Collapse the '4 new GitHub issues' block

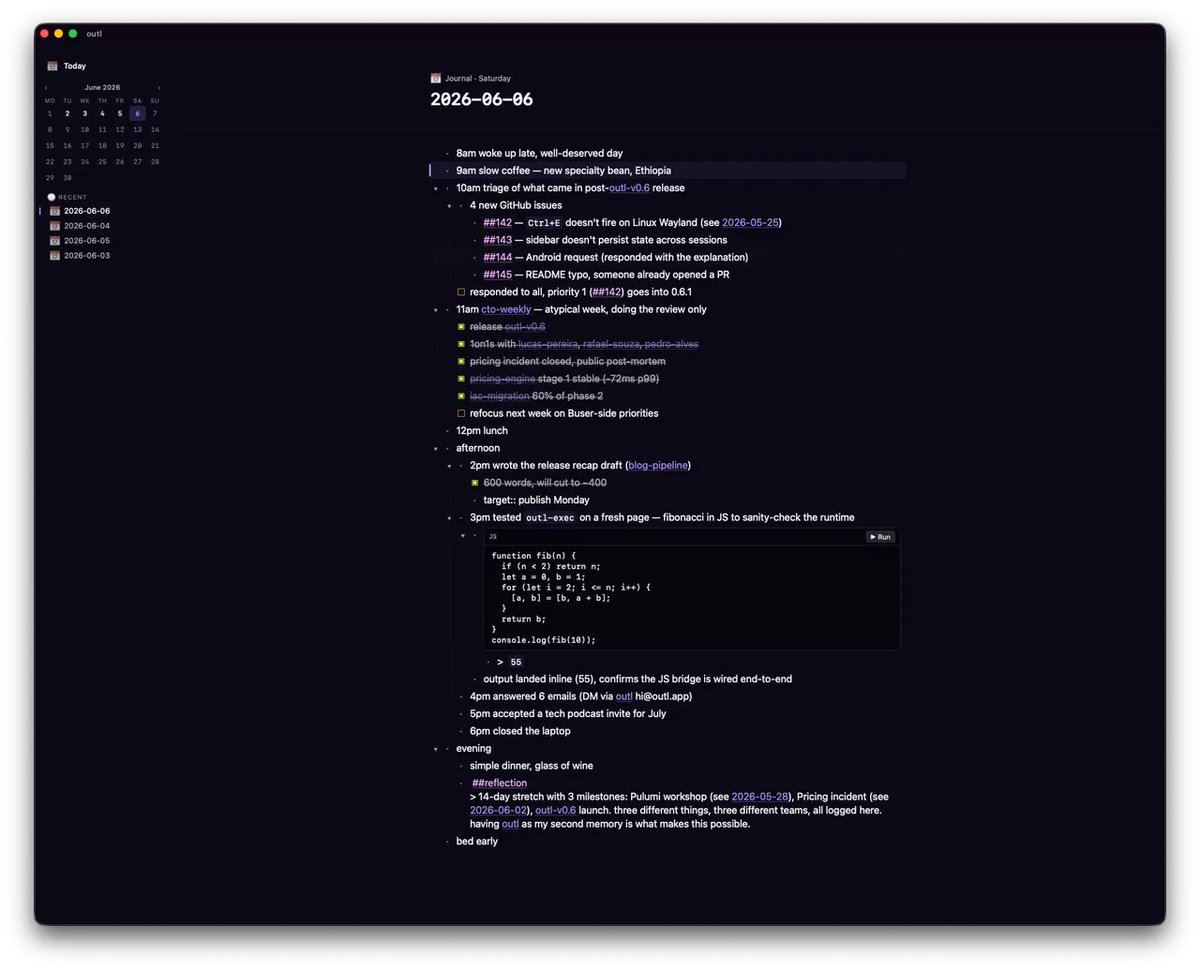[449, 206]
